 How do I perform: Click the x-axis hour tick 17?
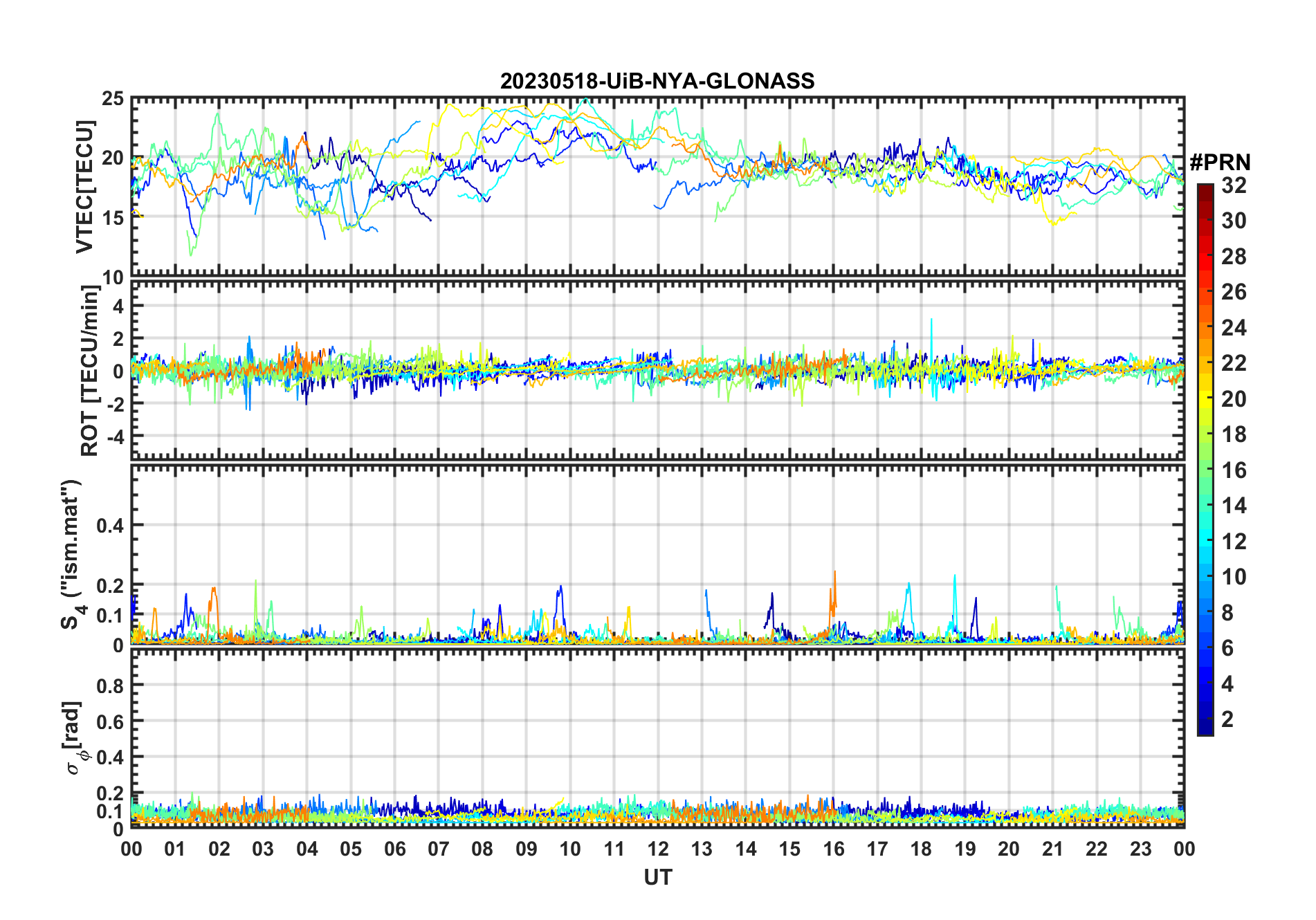point(877,849)
